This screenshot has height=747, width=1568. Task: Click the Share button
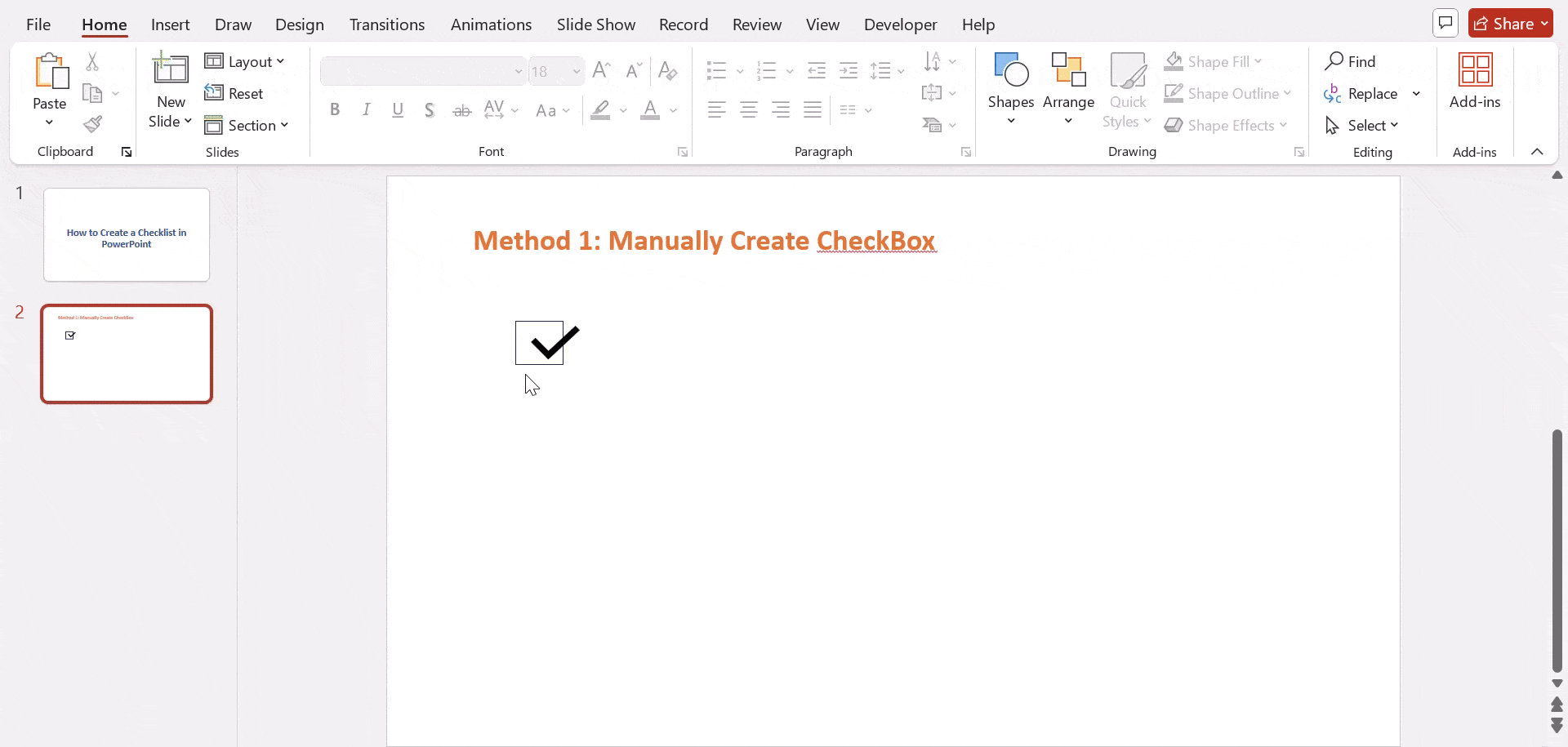point(1510,22)
